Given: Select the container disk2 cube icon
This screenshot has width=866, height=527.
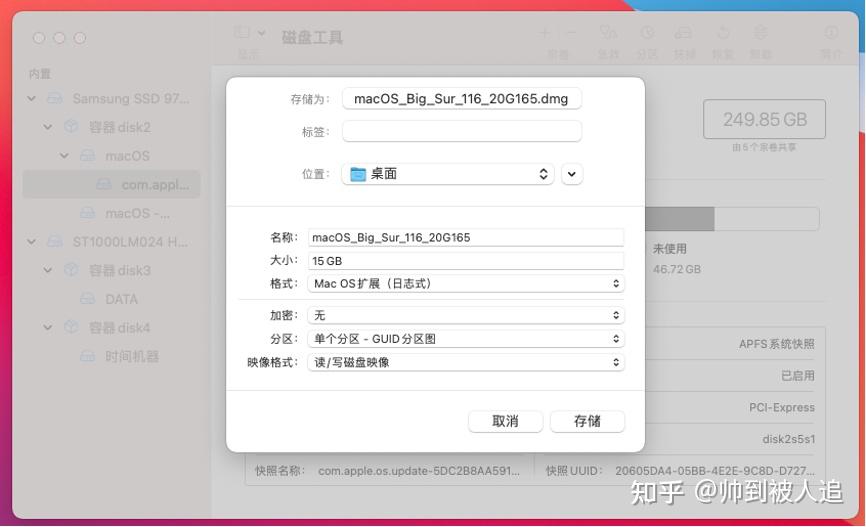Looking at the screenshot, I should click(71, 127).
